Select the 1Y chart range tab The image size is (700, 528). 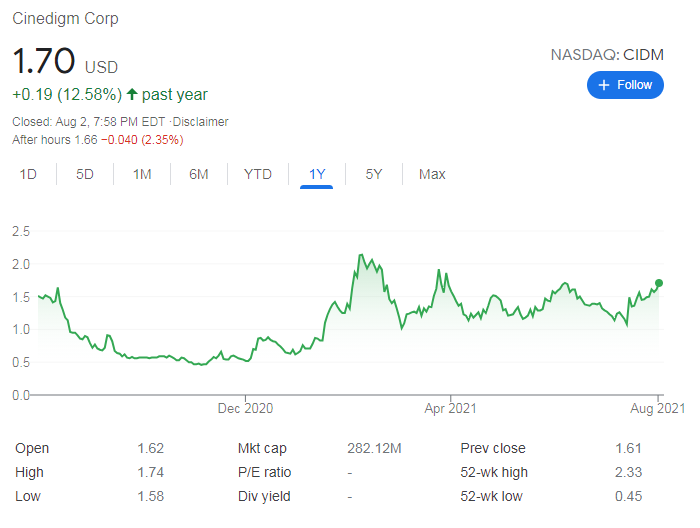point(317,174)
